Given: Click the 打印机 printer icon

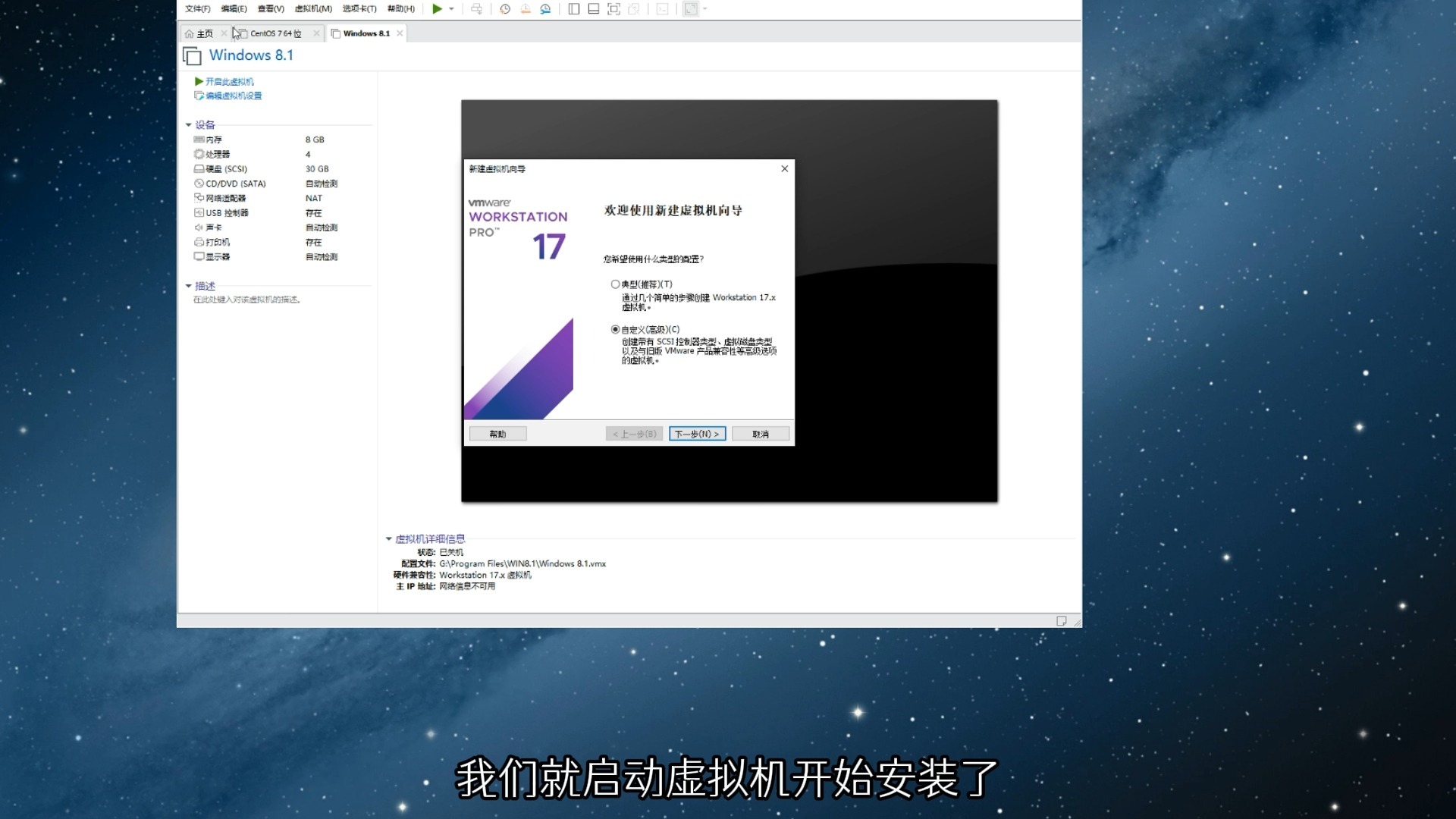Looking at the screenshot, I should (199, 242).
